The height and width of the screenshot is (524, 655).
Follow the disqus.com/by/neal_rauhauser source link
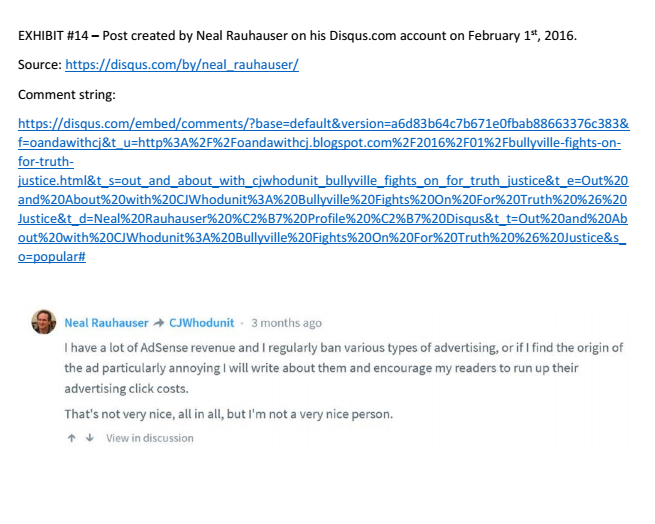coord(182,65)
